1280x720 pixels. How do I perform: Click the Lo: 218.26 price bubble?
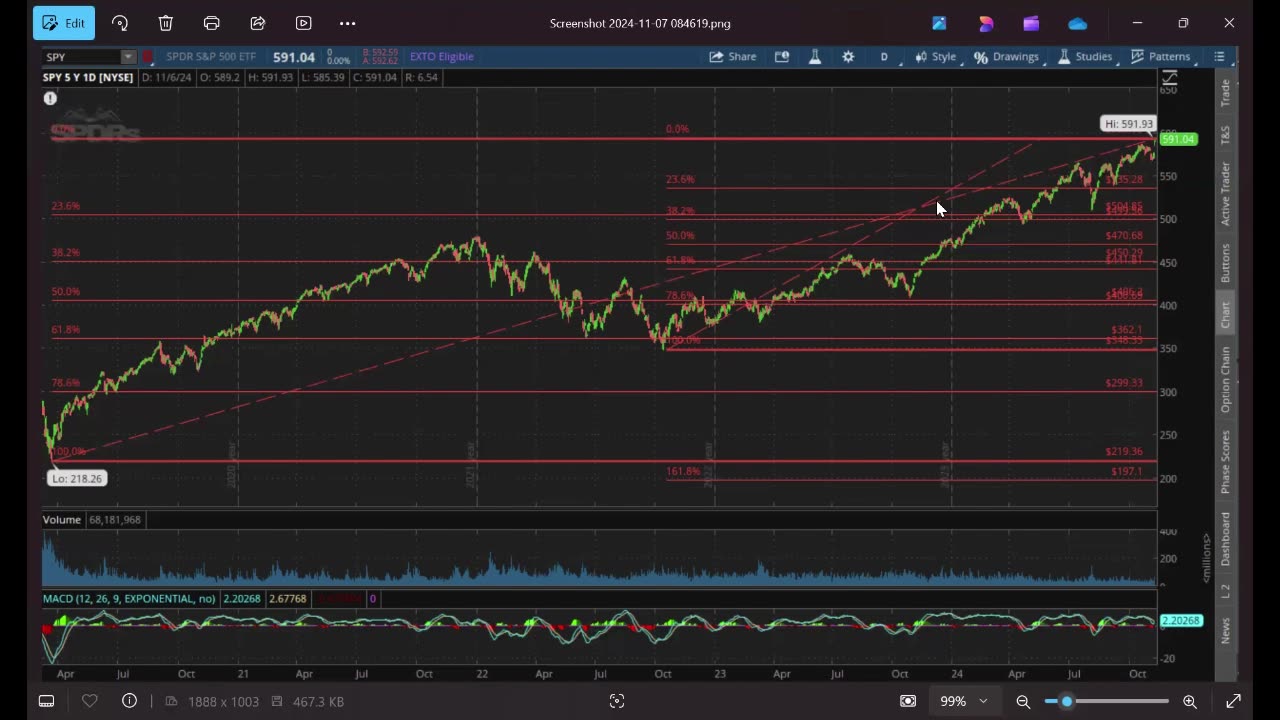click(x=77, y=478)
